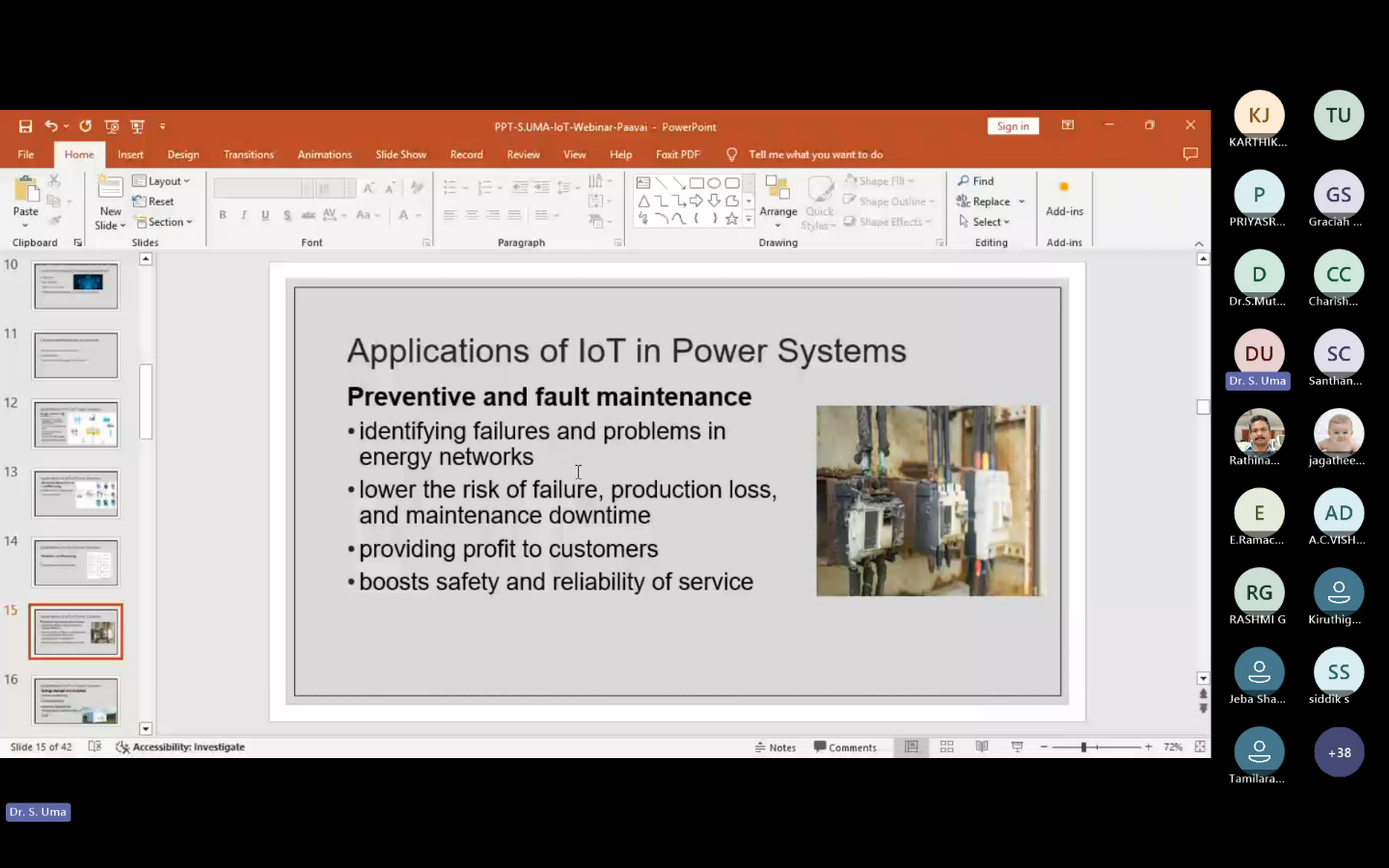1389x868 pixels.
Task: Open the Design ribbon tab
Action: click(183, 154)
